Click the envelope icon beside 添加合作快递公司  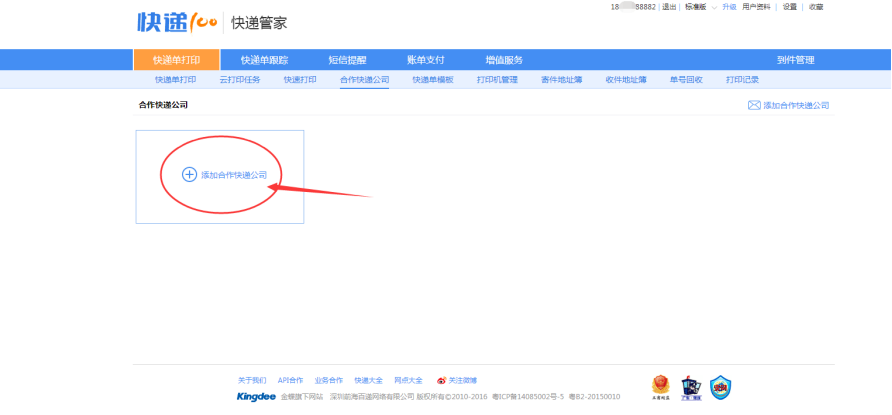[x=754, y=105]
